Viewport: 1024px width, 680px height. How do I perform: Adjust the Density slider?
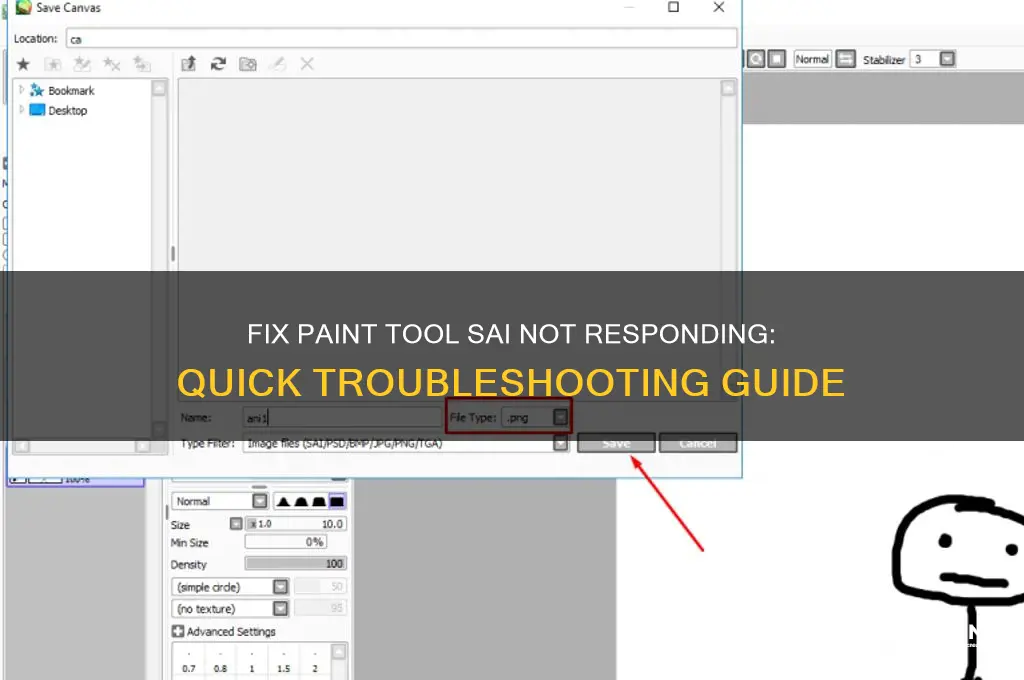[296, 563]
